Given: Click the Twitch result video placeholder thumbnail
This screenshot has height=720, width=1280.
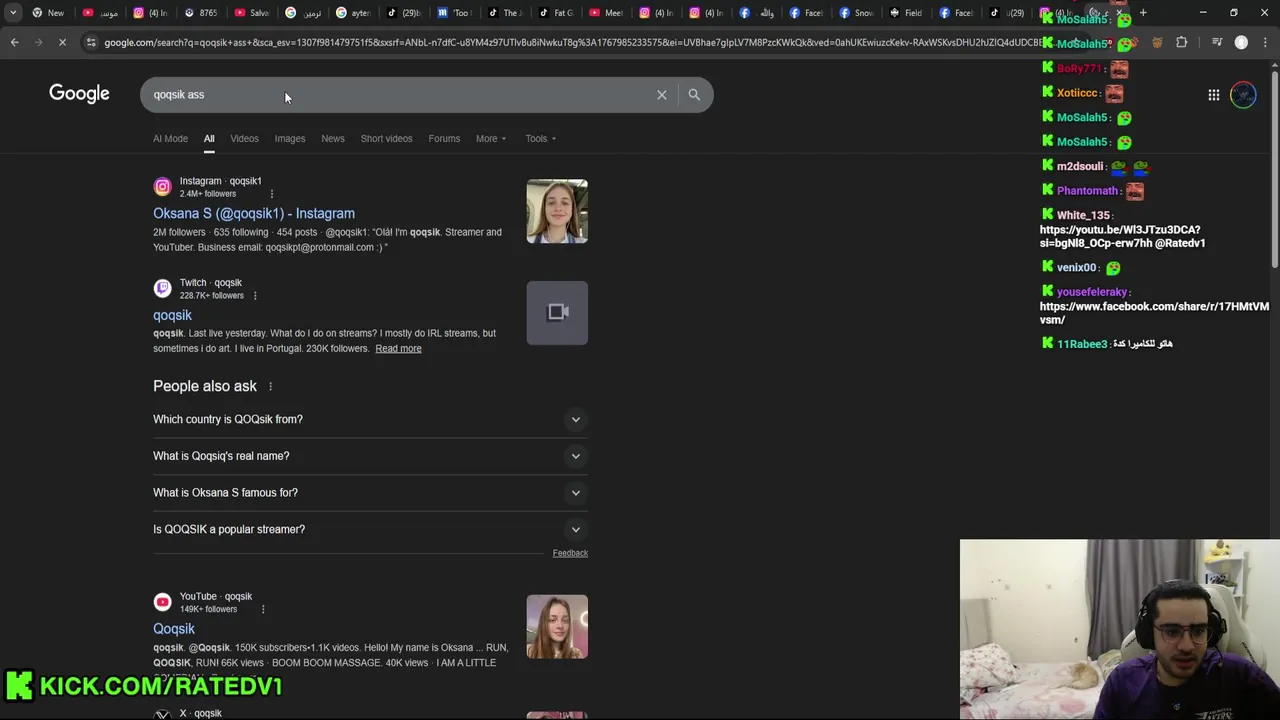Looking at the screenshot, I should tap(557, 313).
